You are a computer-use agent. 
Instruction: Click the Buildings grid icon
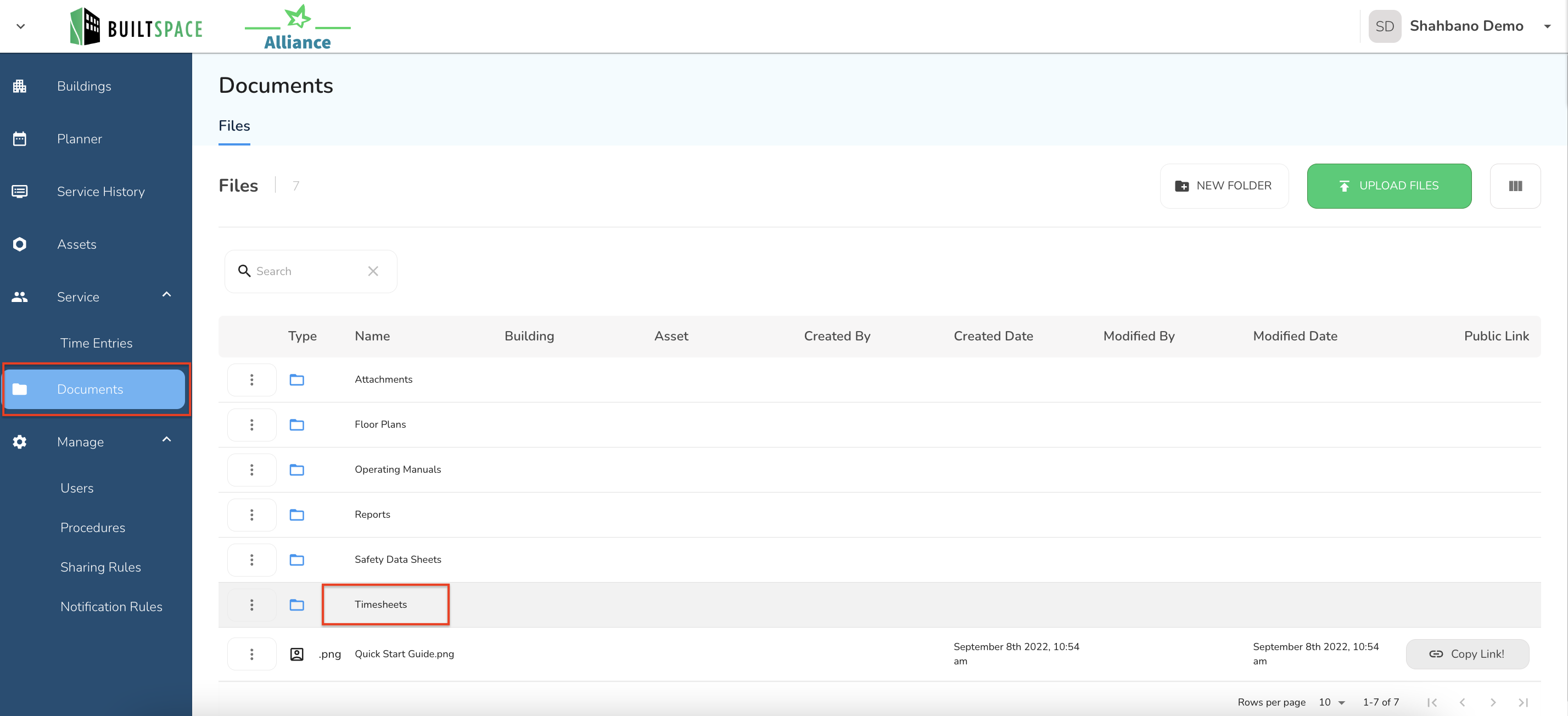pyautogui.click(x=19, y=86)
